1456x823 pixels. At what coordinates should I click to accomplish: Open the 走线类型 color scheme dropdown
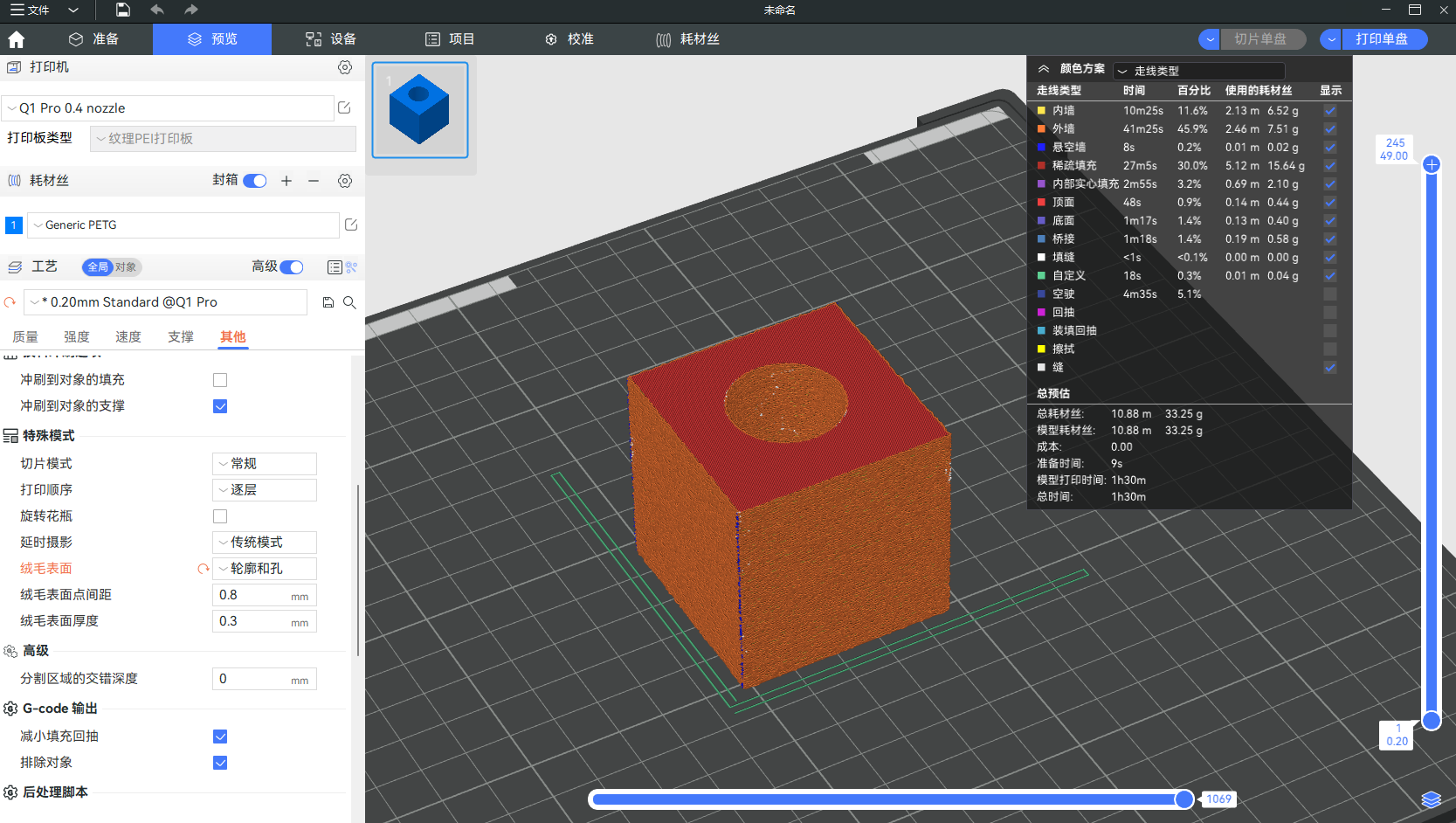(1198, 71)
